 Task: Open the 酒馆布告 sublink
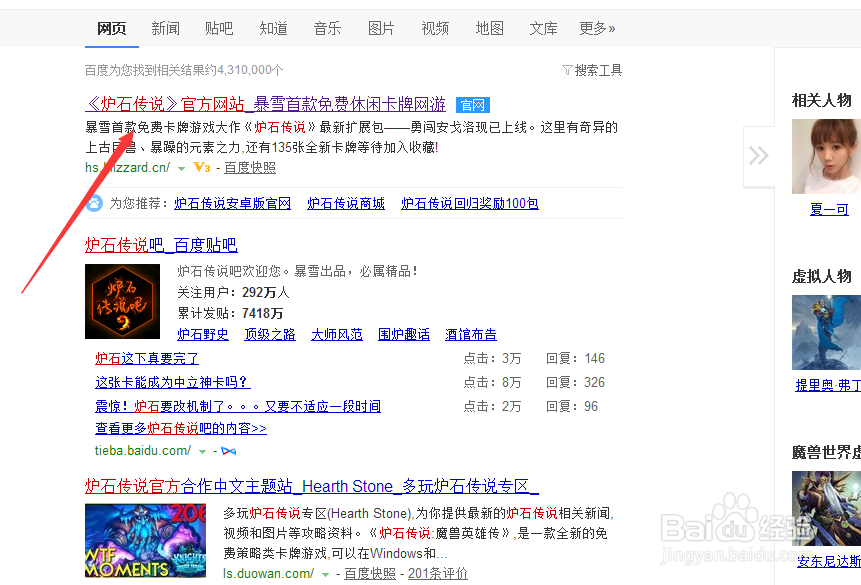[471, 334]
